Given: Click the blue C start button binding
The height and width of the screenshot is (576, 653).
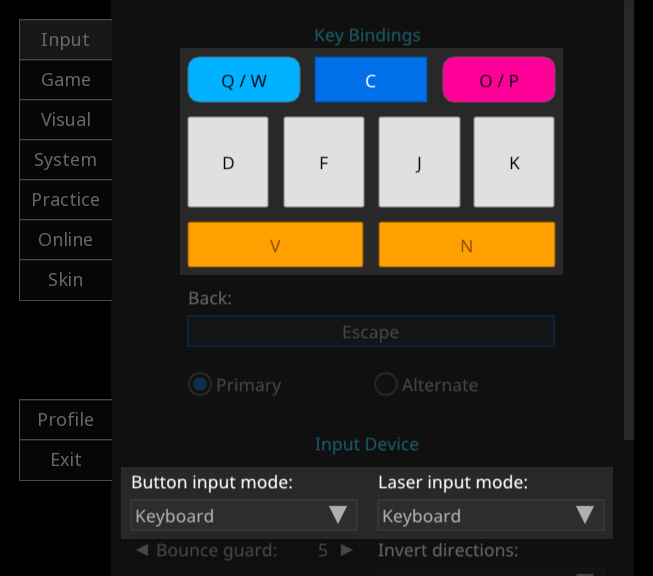Looking at the screenshot, I should click(371, 80).
